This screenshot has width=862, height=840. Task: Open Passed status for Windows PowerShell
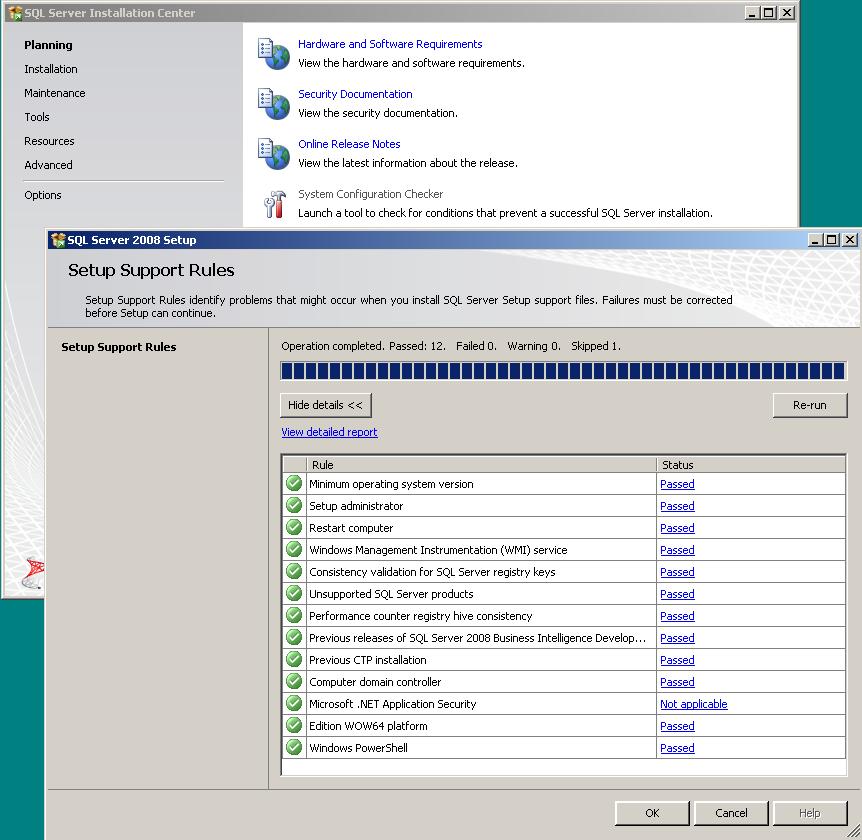click(677, 748)
